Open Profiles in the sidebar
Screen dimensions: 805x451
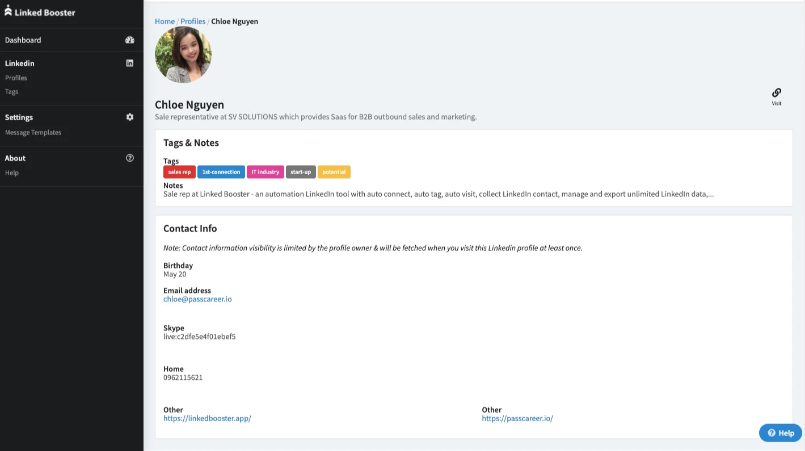tap(16, 78)
